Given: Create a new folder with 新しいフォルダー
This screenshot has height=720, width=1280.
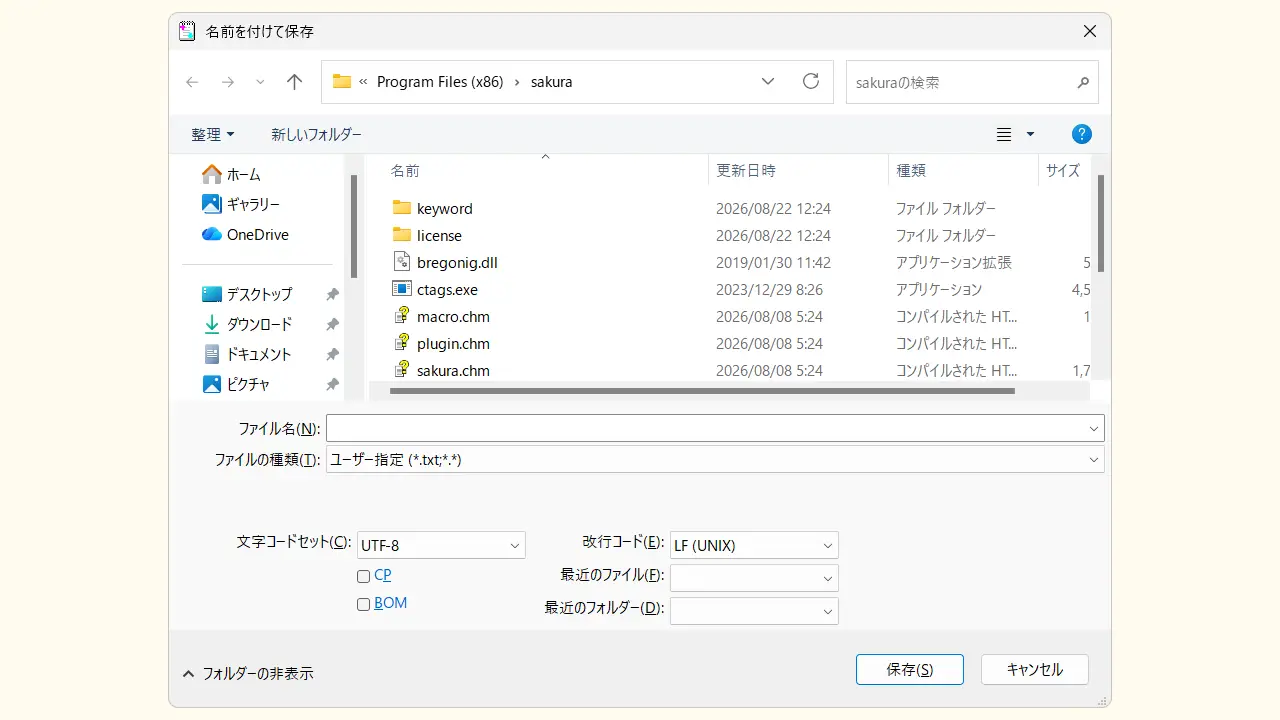Looking at the screenshot, I should tap(316, 134).
